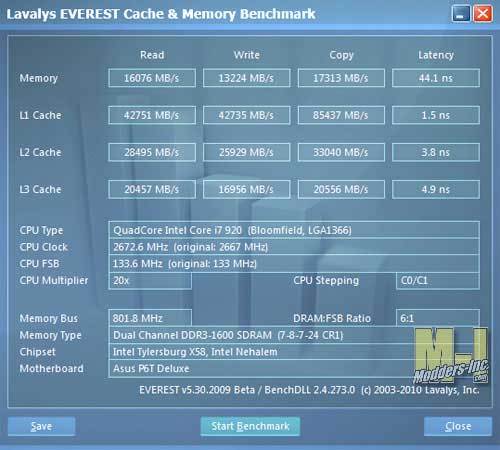Click L1 Cache Copy 85437 MB/s
The image size is (500, 450).
click(341, 115)
